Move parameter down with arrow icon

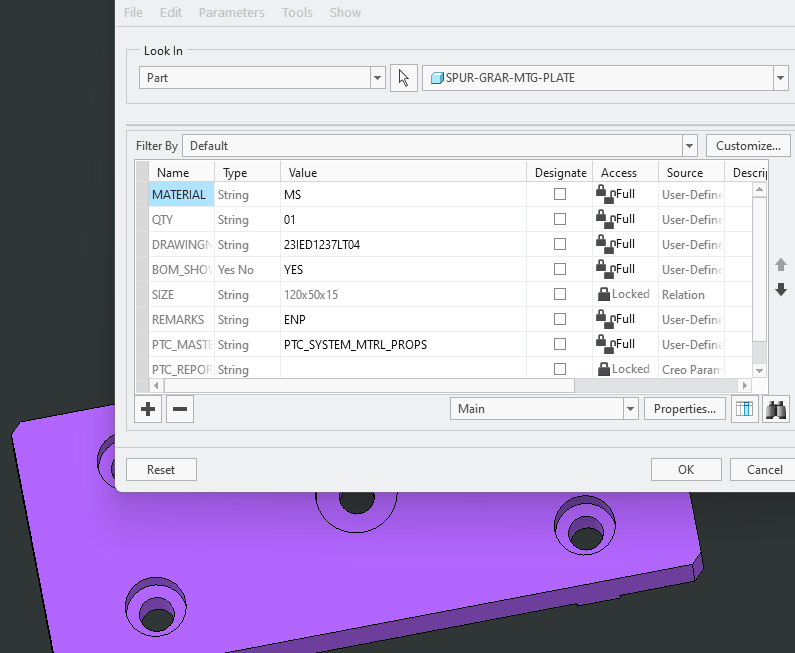[781, 289]
